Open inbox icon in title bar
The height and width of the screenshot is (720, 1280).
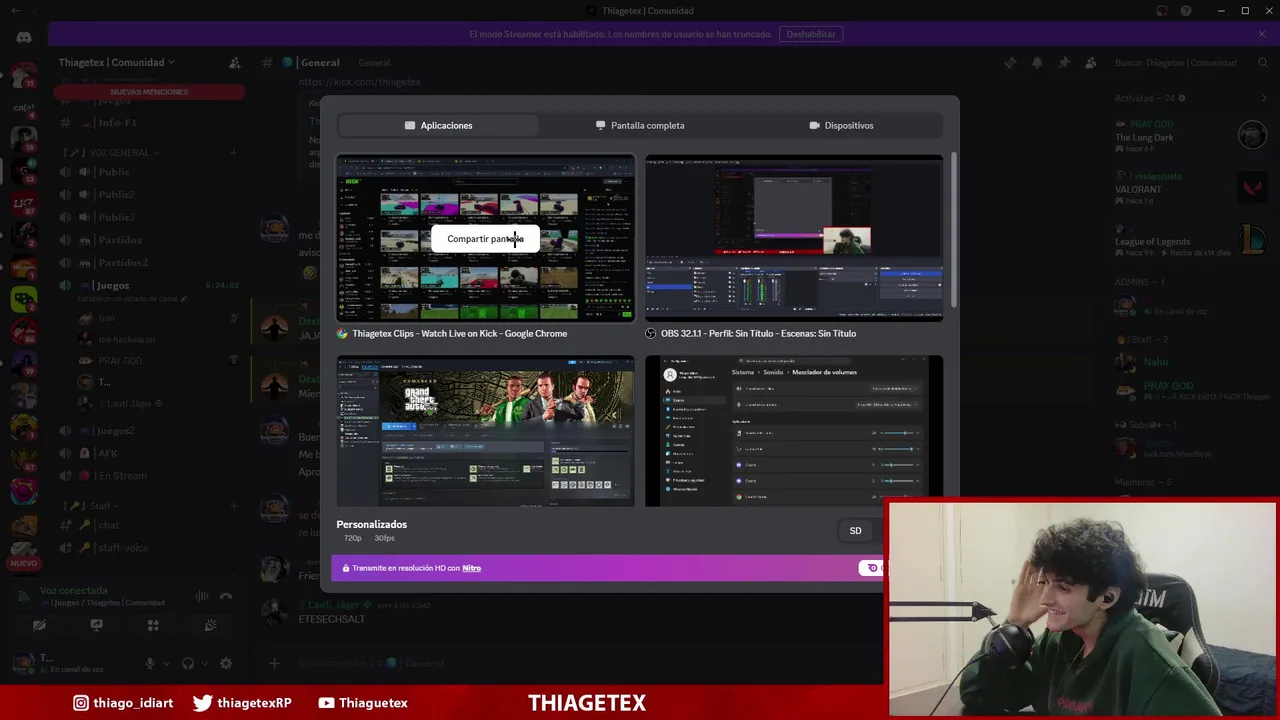(1162, 11)
